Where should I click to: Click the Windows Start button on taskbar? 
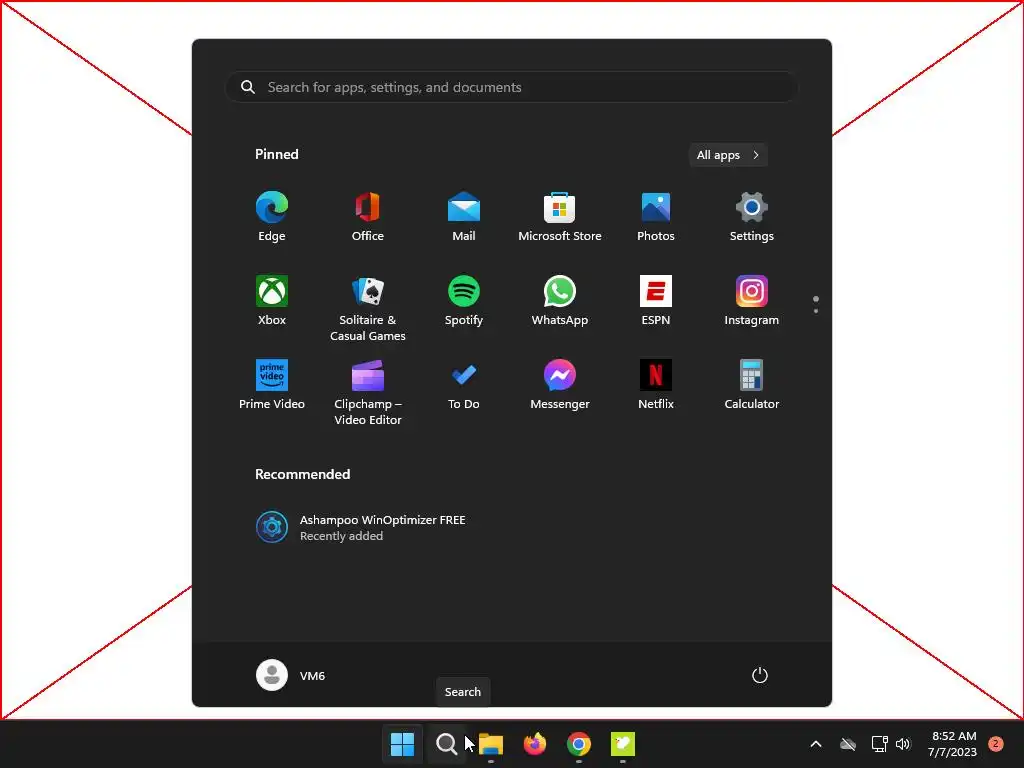coord(402,744)
